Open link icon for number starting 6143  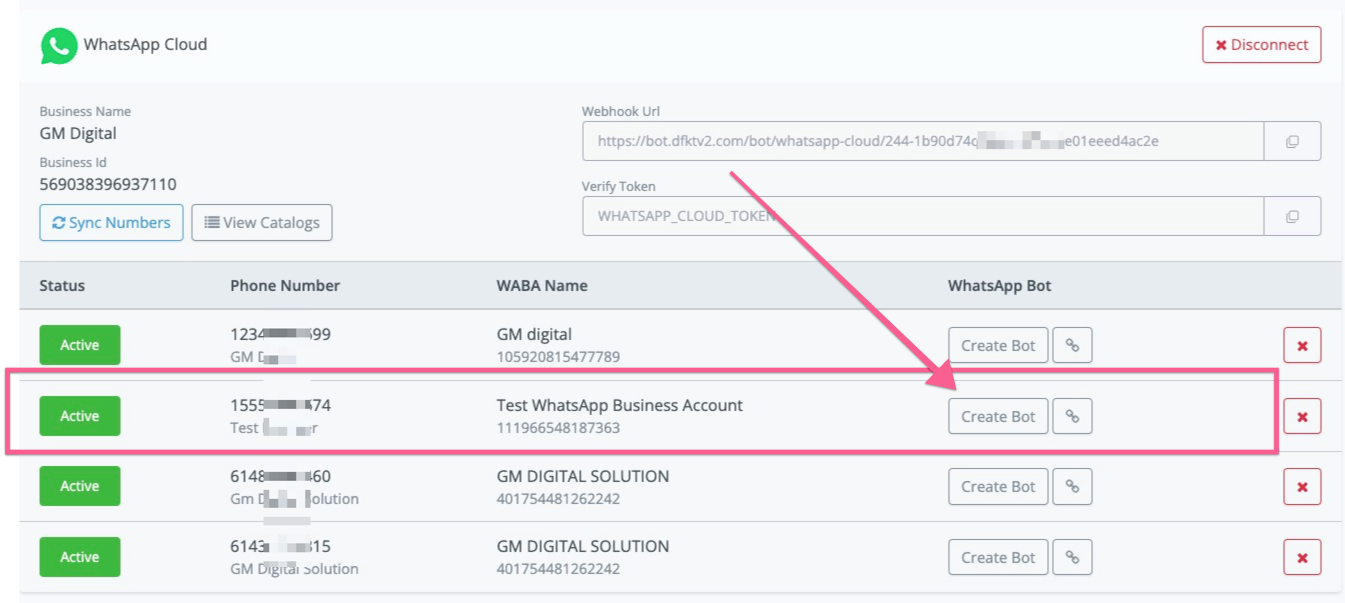(1072, 557)
